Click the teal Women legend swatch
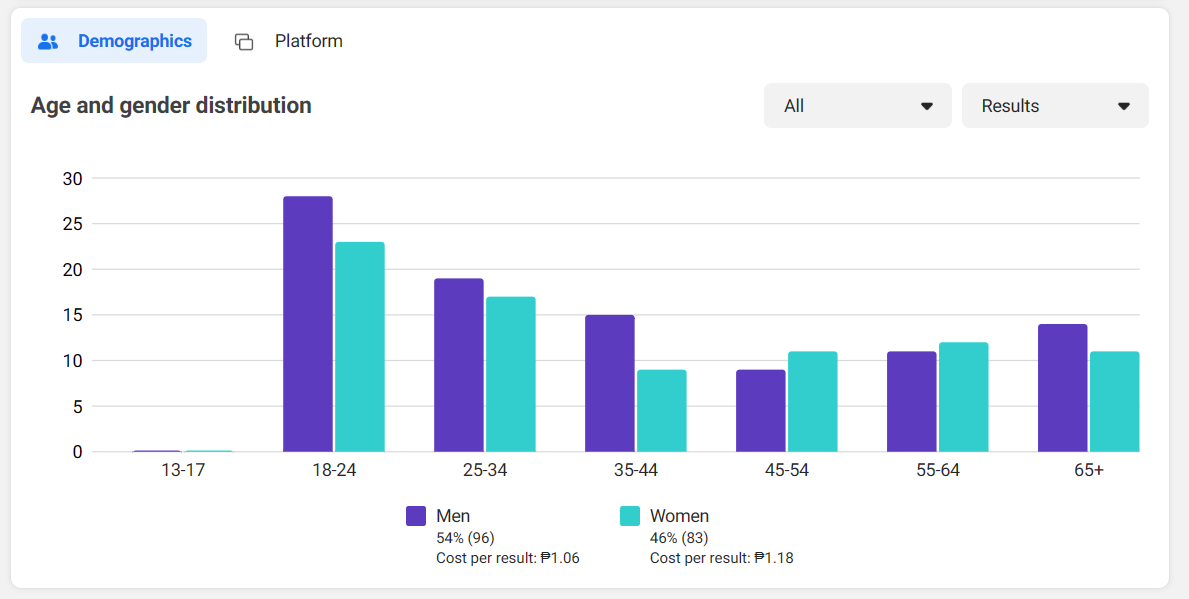Screen dimensions: 1189x599 [630, 516]
